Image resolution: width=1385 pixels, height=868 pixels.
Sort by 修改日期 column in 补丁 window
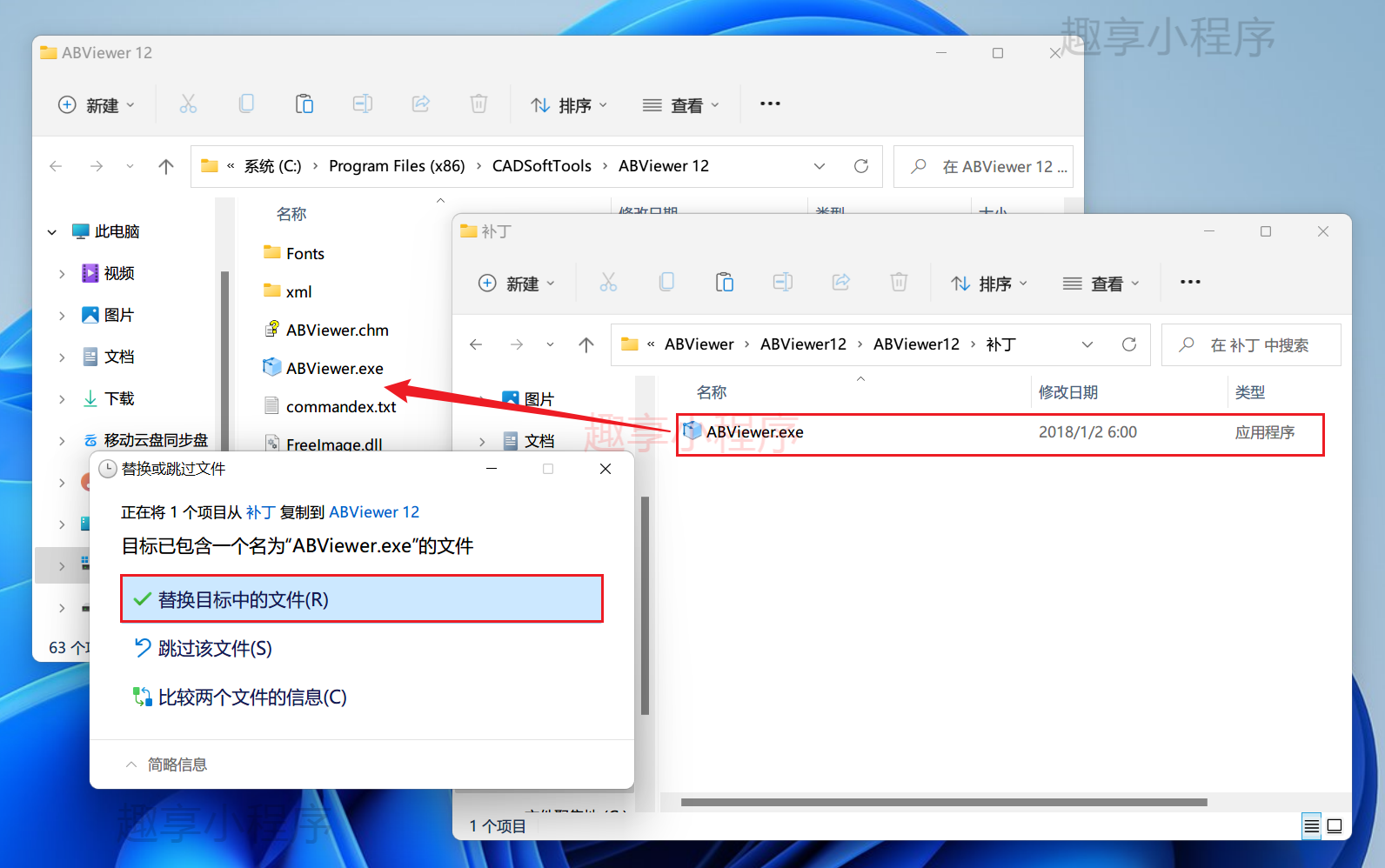coord(1068,392)
